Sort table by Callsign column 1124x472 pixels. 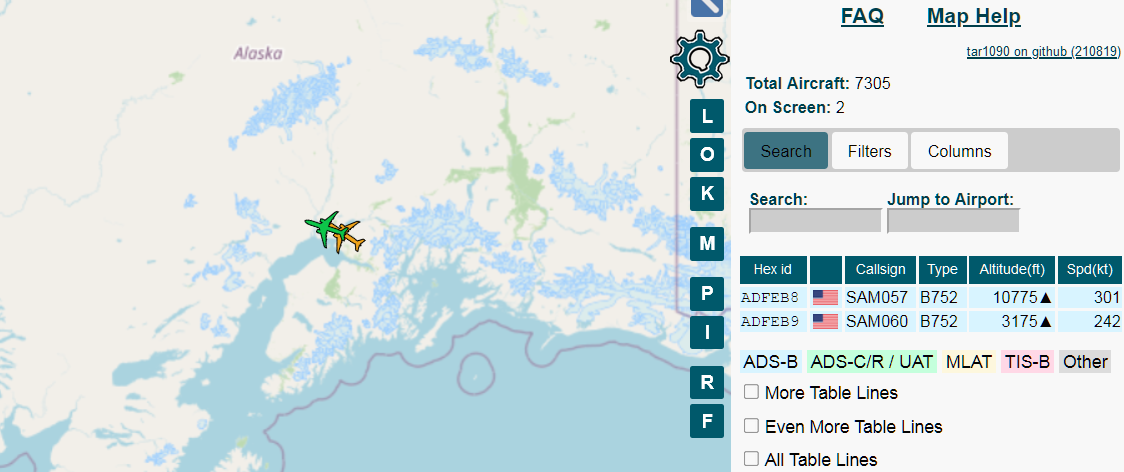point(880,270)
